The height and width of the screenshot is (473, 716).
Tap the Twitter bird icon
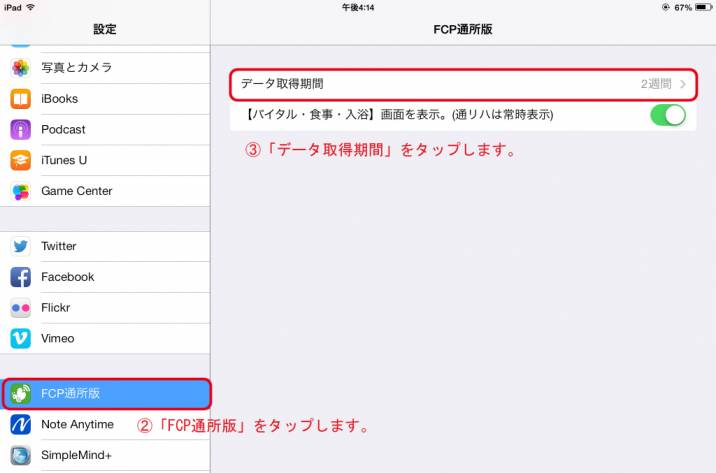[20, 246]
